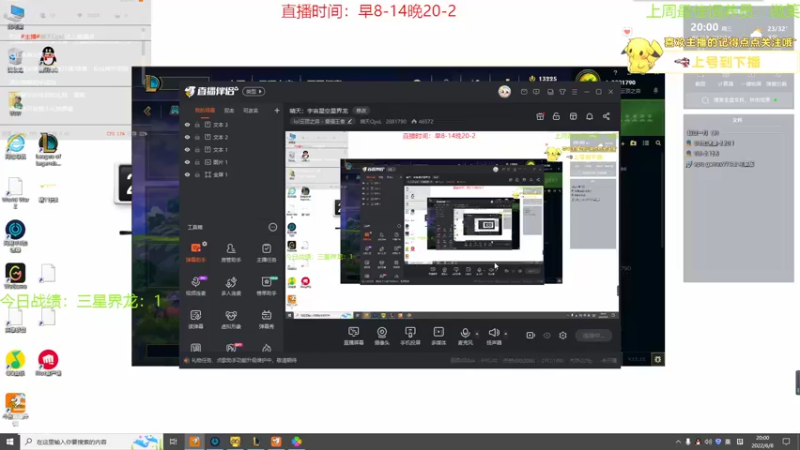800x450 pixels.
Task: Add a new scene with plus button
Action: tap(277, 110)
